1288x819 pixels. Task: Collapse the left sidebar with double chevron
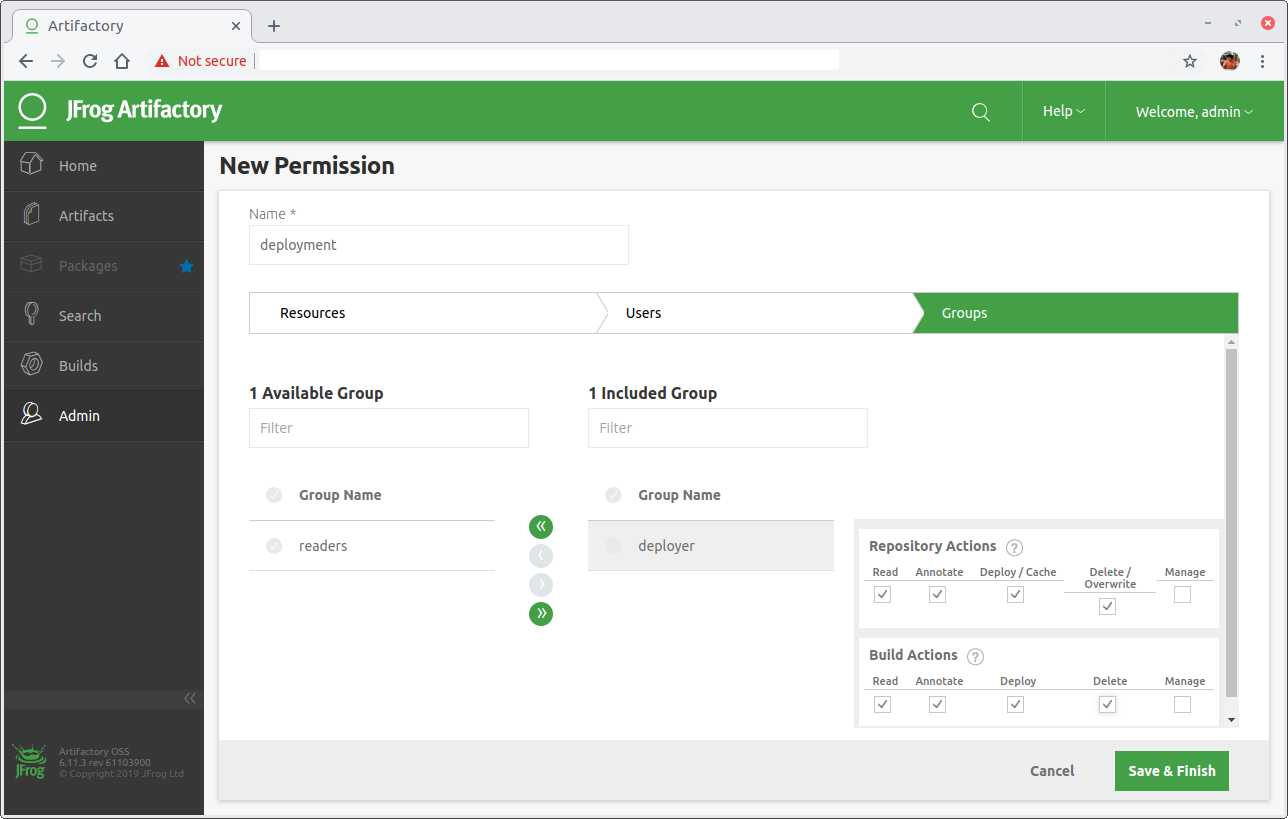point(190,698)
